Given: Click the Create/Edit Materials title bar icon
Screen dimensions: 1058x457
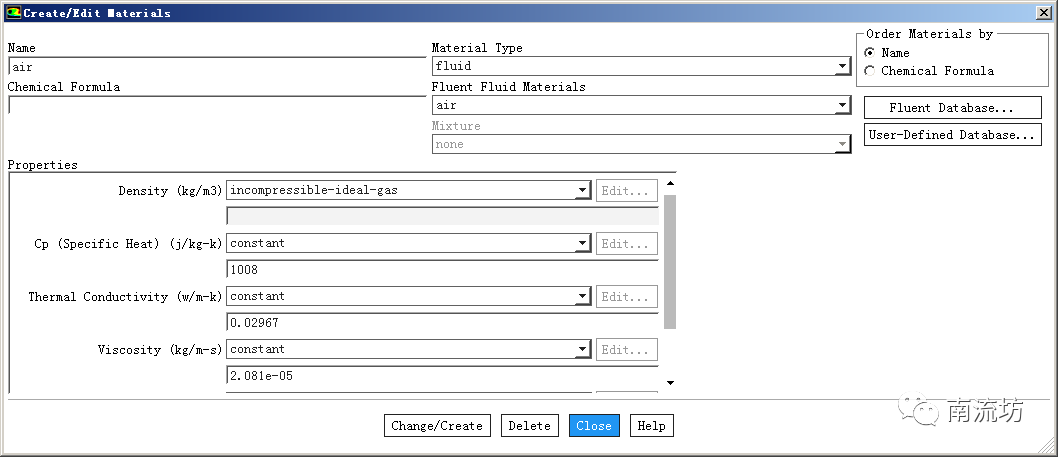Looking at the screenshot, I should click(x=12, y=13).
